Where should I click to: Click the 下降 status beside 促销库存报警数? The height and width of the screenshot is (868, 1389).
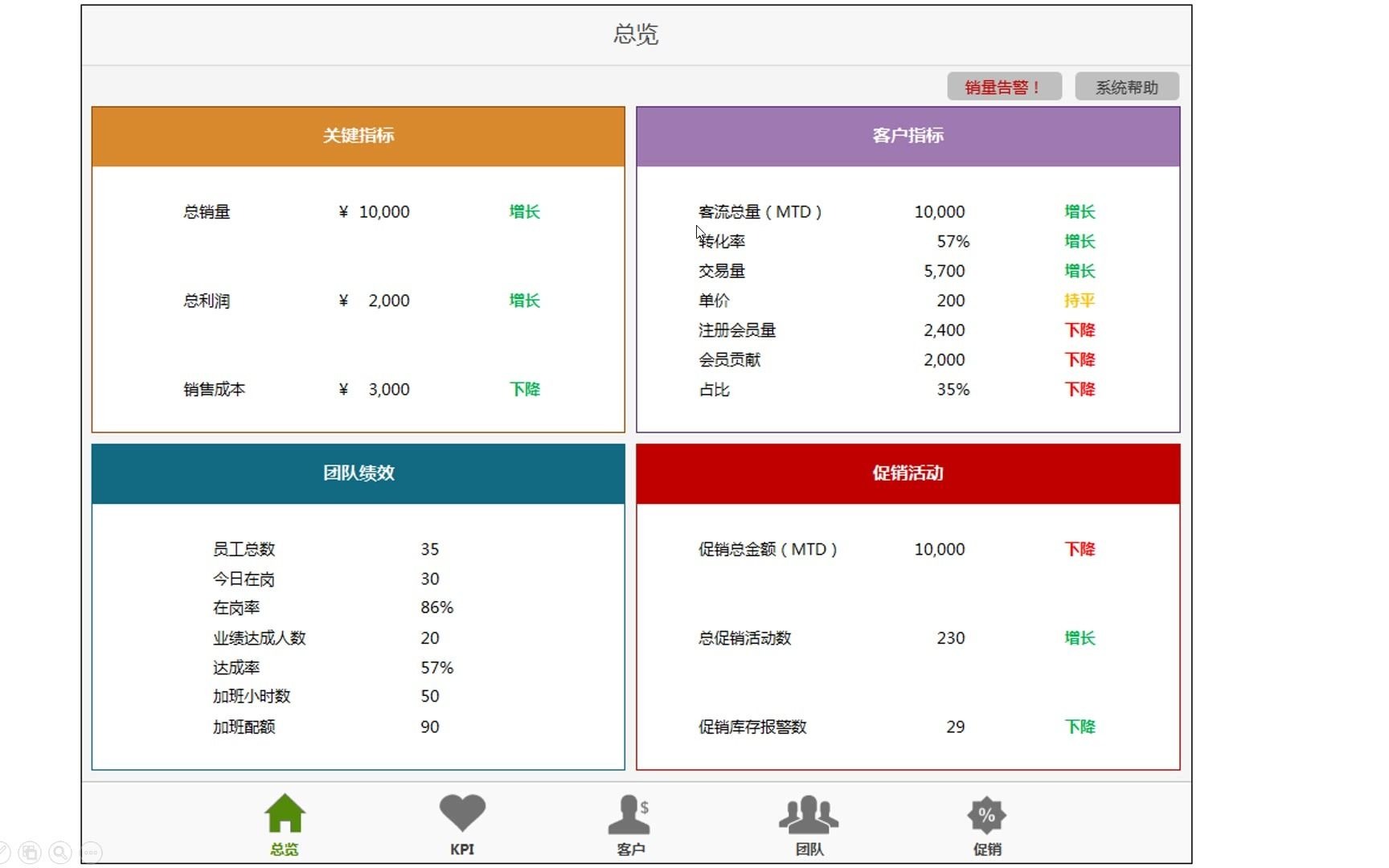[1080, 727]
